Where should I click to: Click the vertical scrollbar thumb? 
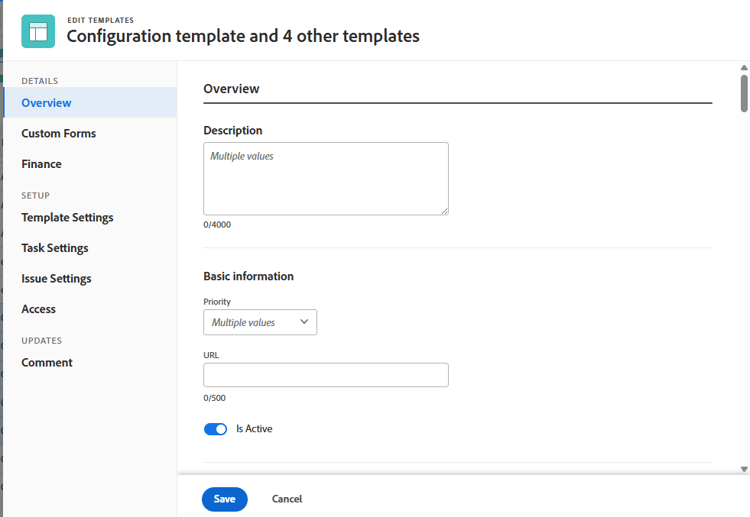point(744,93)
